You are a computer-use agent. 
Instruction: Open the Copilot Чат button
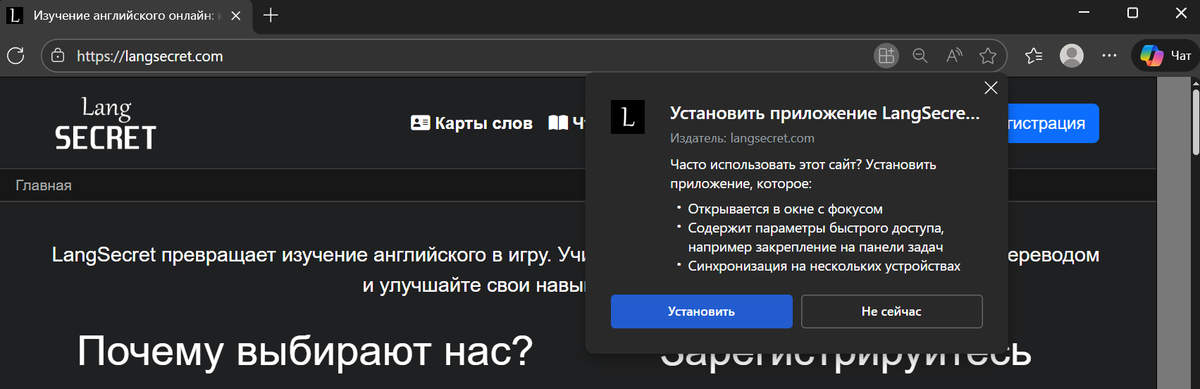click(x=1165, y=56)
